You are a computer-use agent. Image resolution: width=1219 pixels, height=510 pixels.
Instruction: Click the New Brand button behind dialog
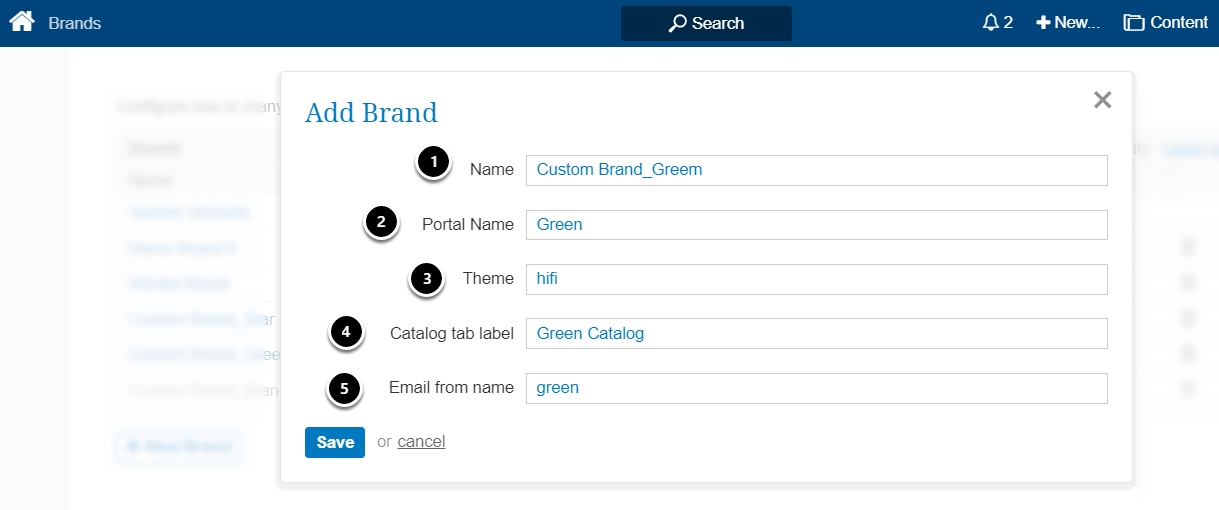click(x=179, y=446)
